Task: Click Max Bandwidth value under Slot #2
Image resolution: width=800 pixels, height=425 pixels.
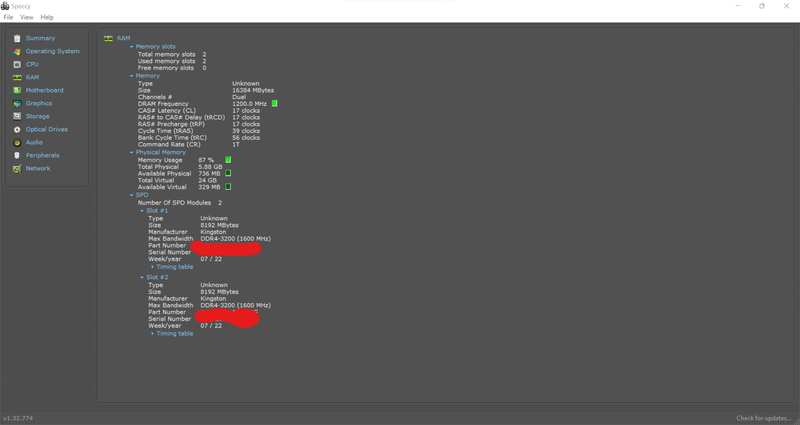Action: (236, 306)
